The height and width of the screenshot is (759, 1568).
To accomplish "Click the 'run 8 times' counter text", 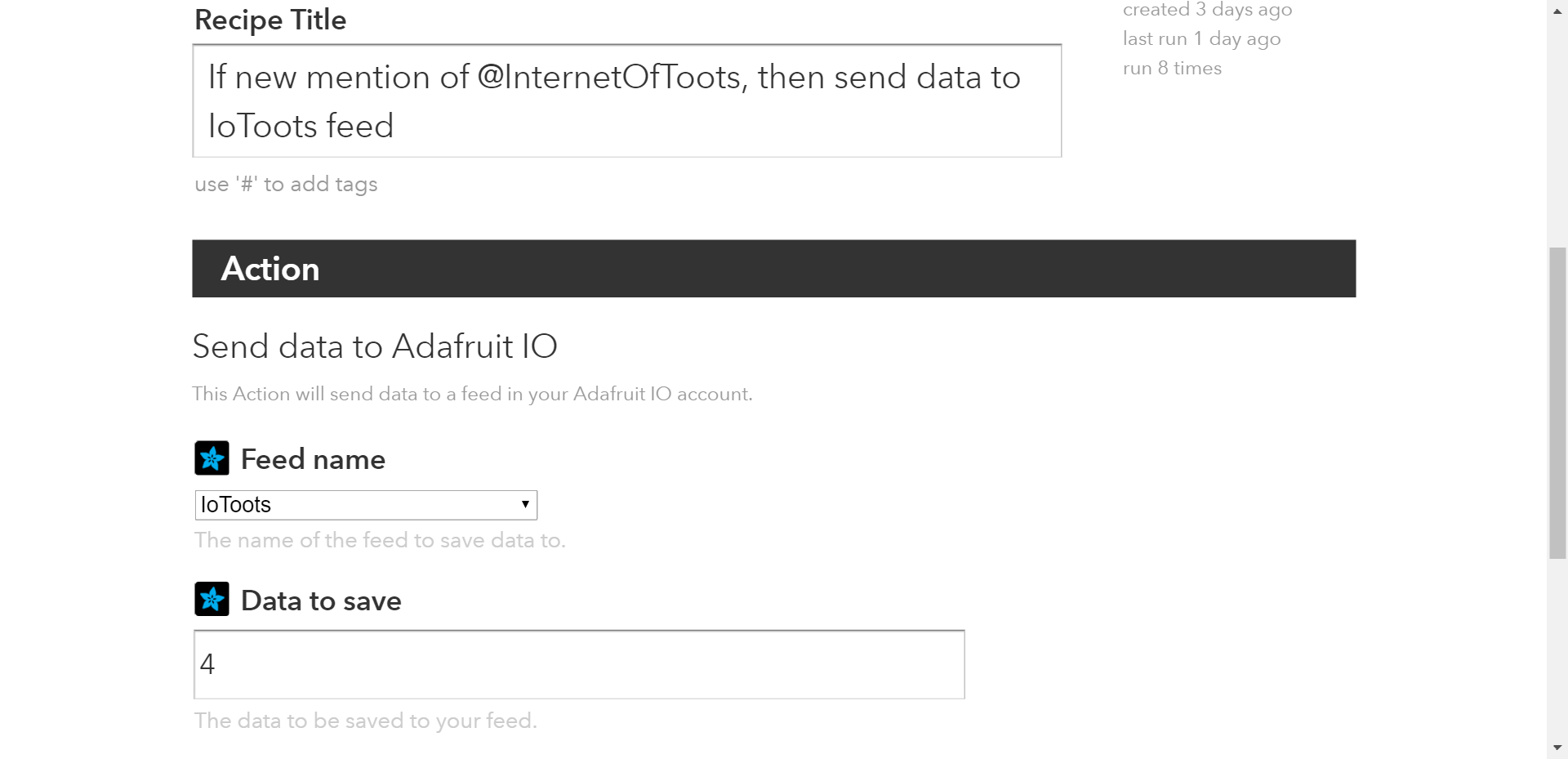I will pos(1172,69).
